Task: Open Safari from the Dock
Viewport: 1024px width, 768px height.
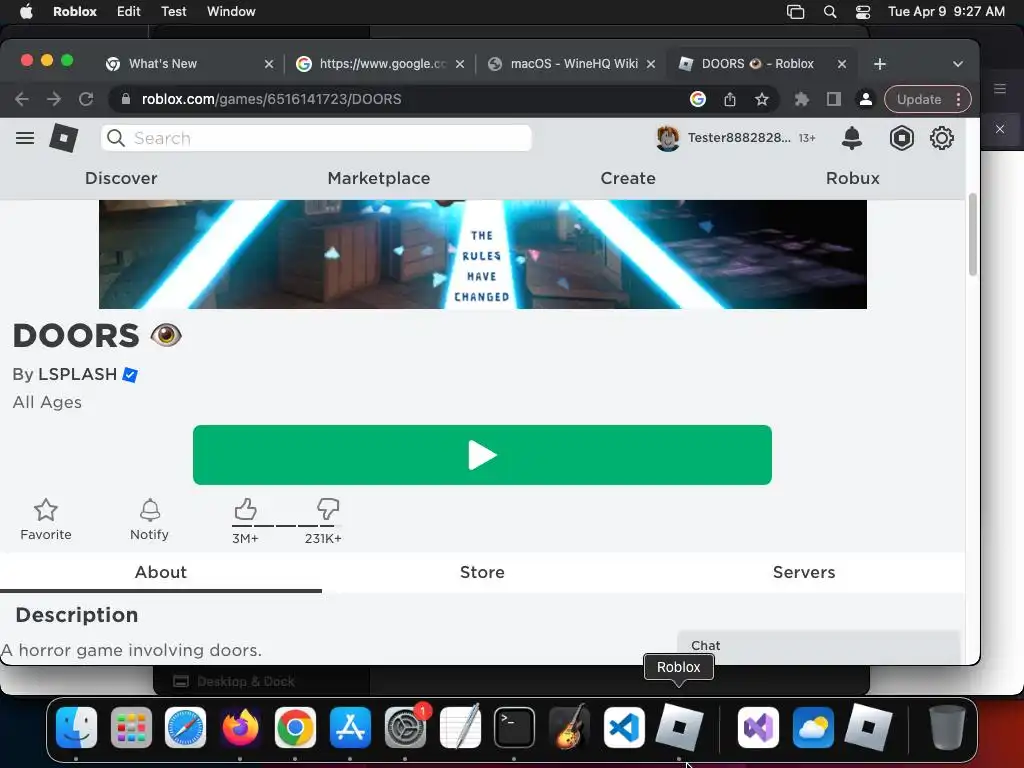Action: coord(185,728)
